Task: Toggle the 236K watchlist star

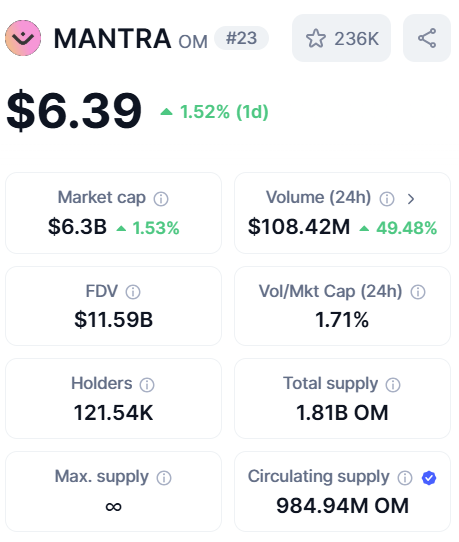Action: click(x=341, y=38)
